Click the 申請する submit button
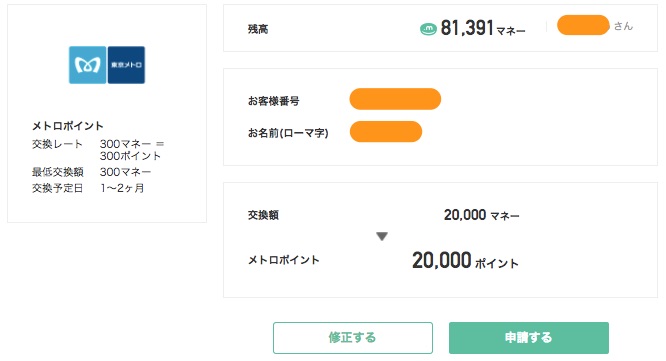 (x=529, y=338)
